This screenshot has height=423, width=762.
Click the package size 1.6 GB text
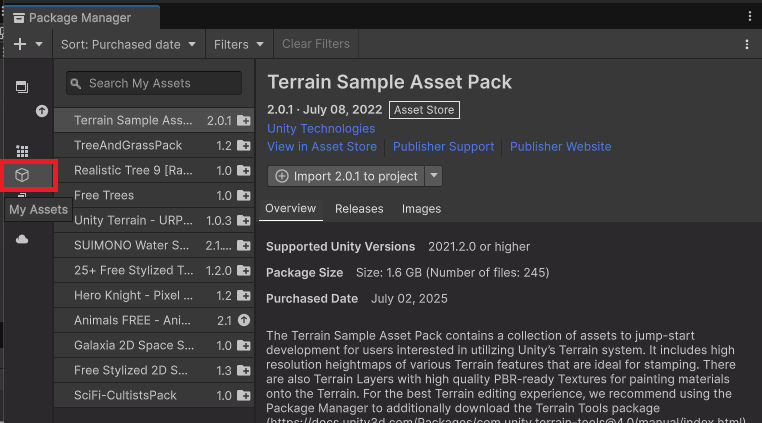point(452,273)
